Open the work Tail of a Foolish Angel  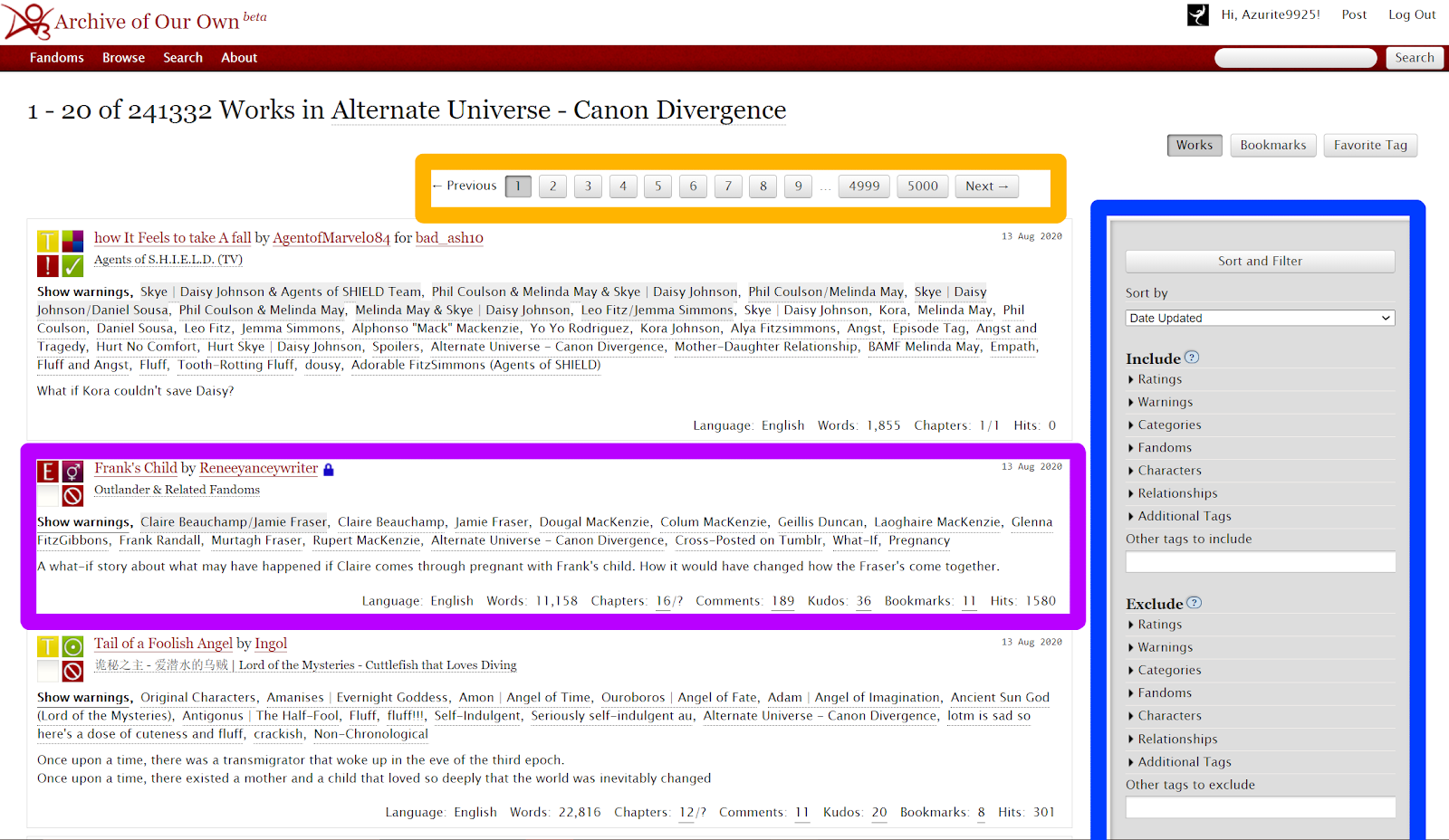coord(164,644)
